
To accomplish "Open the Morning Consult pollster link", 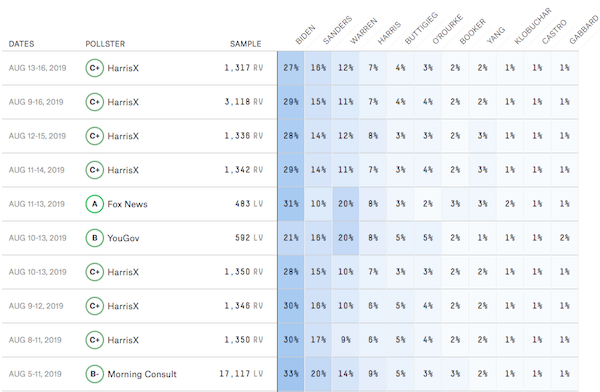I will [142, 374].
